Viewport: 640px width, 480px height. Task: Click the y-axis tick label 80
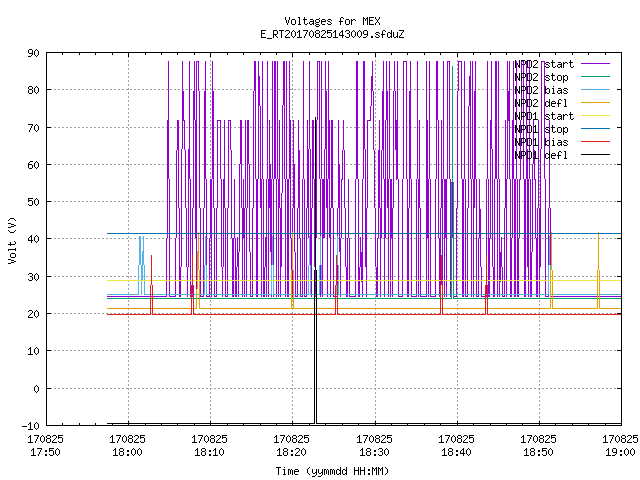[x=33, y=90]
